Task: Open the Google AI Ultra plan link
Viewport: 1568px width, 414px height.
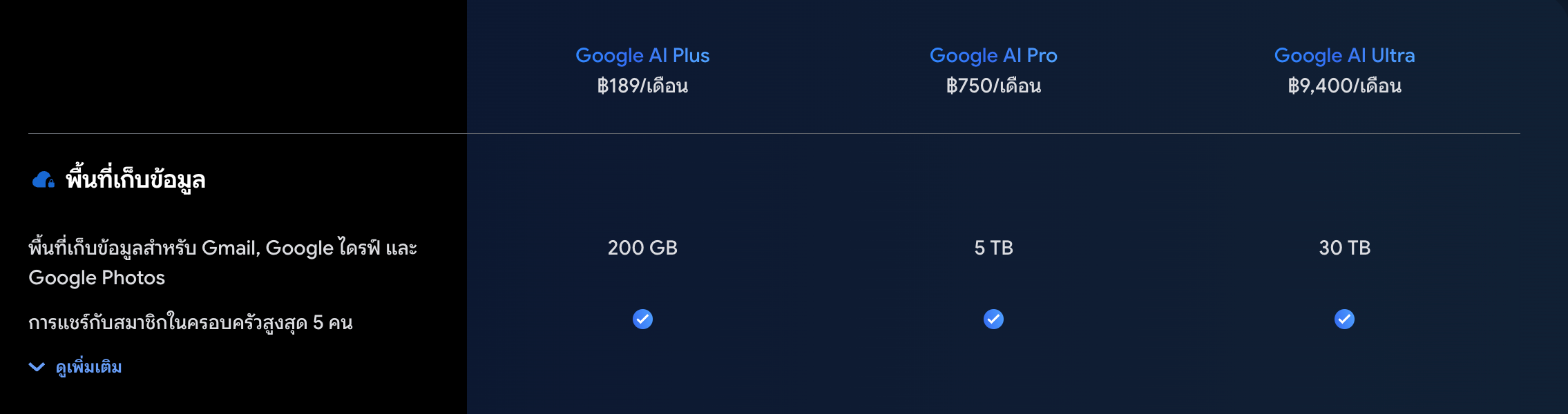Action: click(x=1344, y=55)
